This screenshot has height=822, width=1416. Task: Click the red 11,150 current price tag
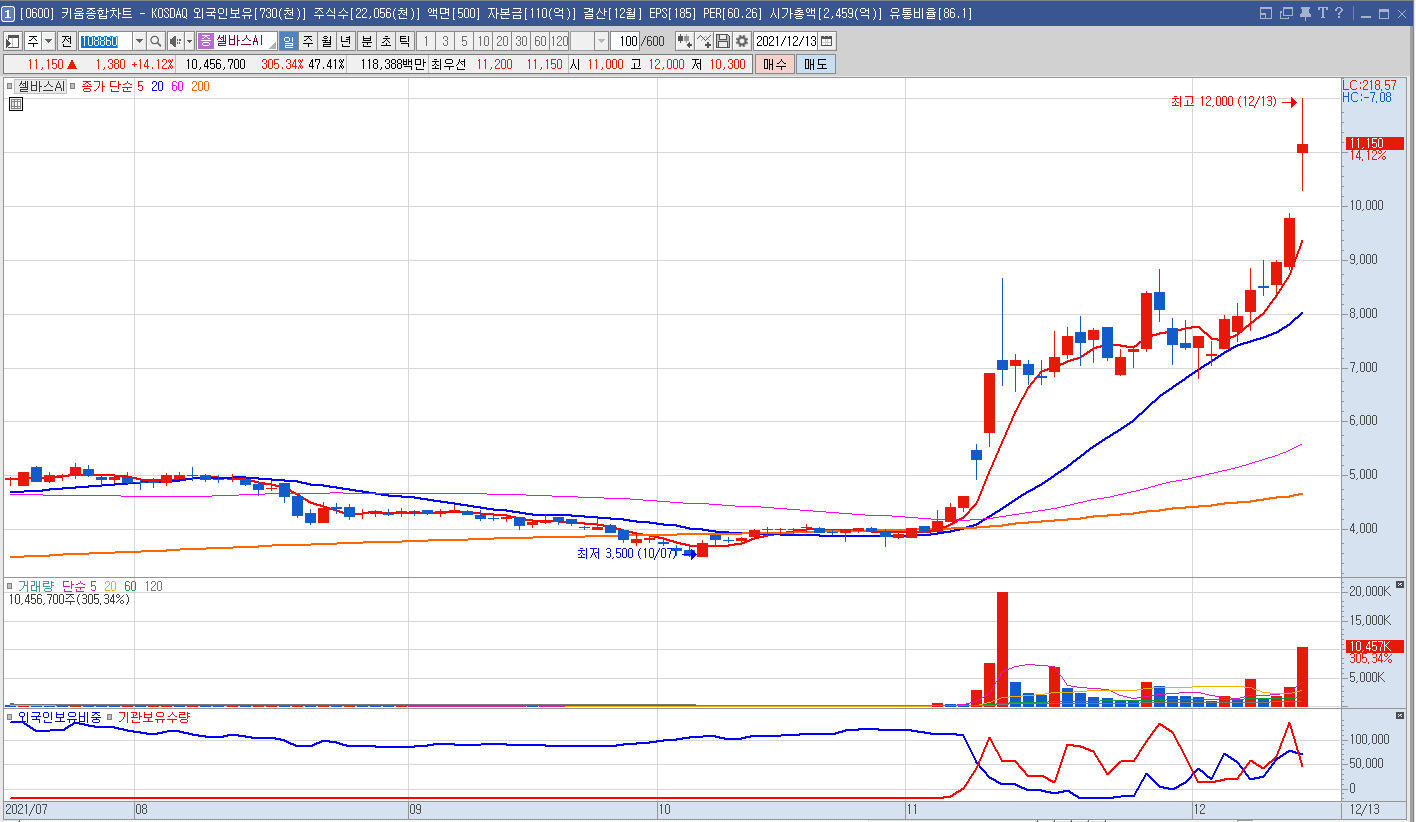click(1375, 143)
